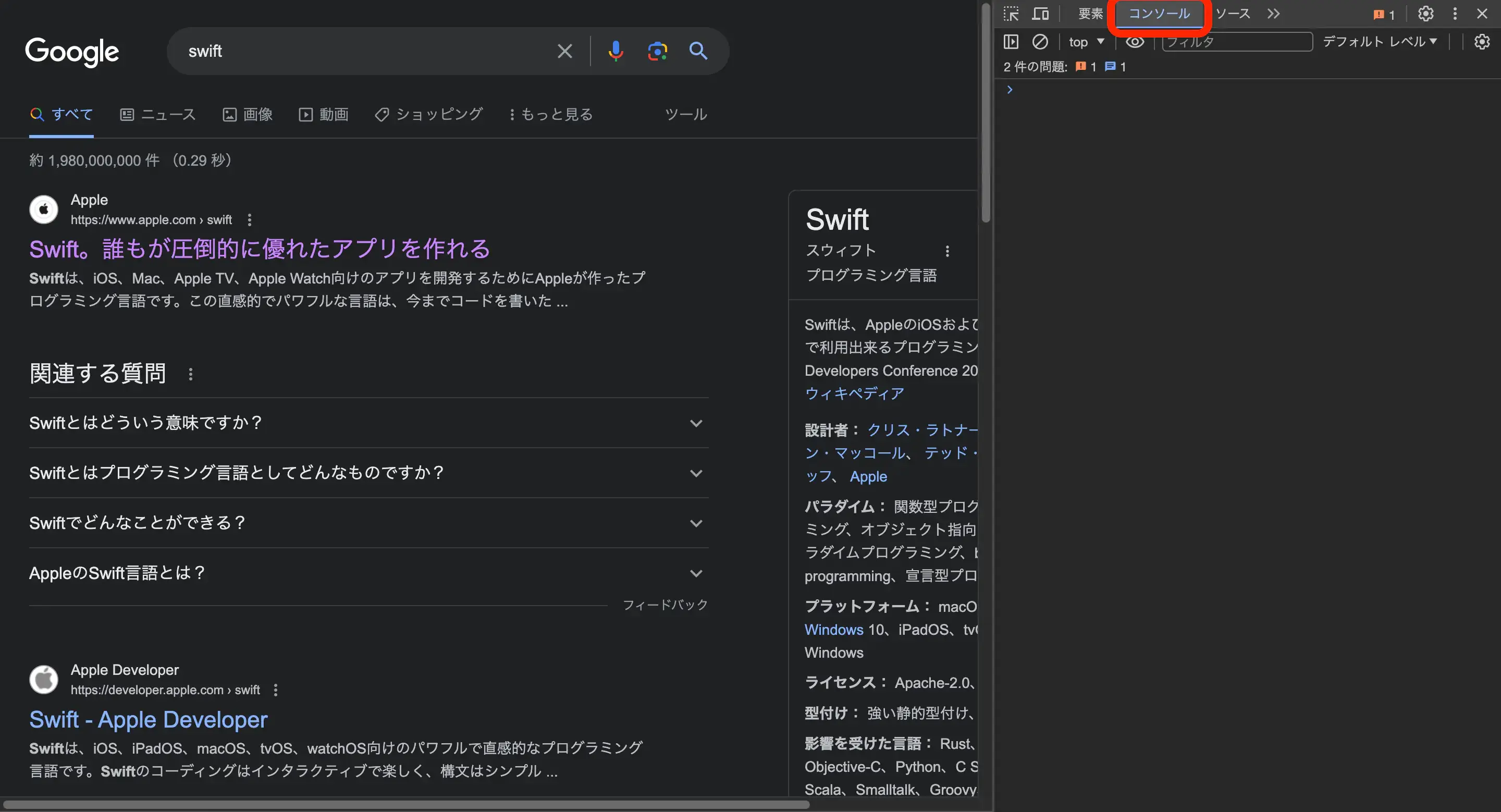Open Google Lens image search
The height and width of the screenshot is (812, 1501).
coord(657,51)
